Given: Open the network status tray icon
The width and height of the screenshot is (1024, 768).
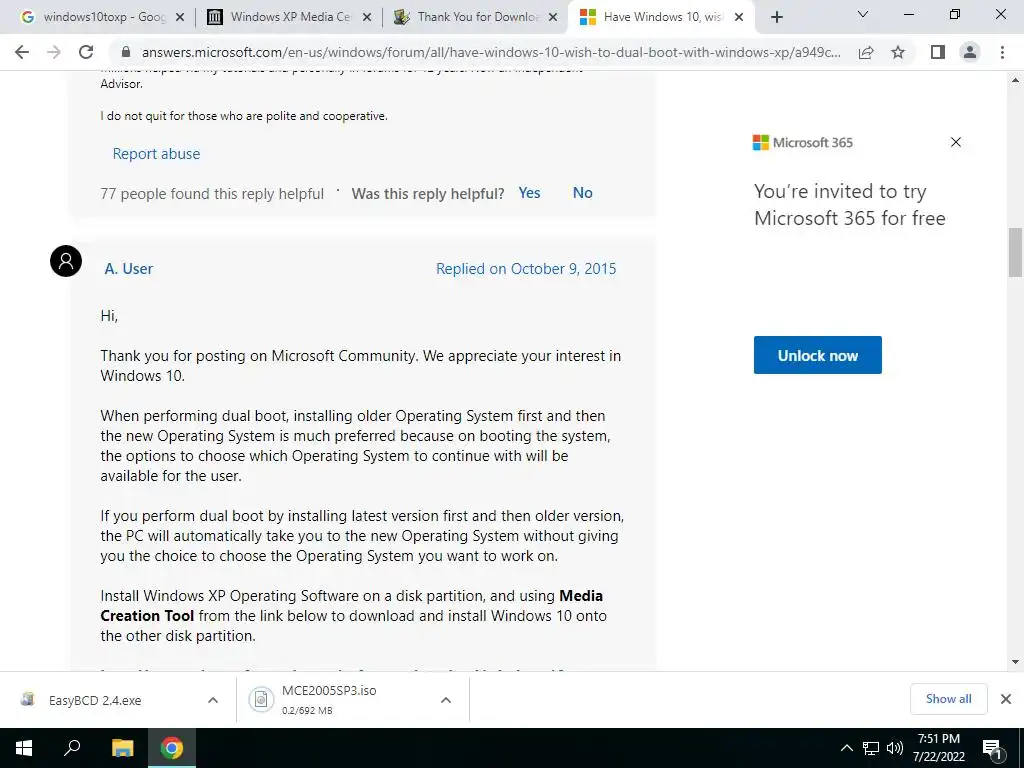Looking at the screenshot, I should click(x=871, y=748).
